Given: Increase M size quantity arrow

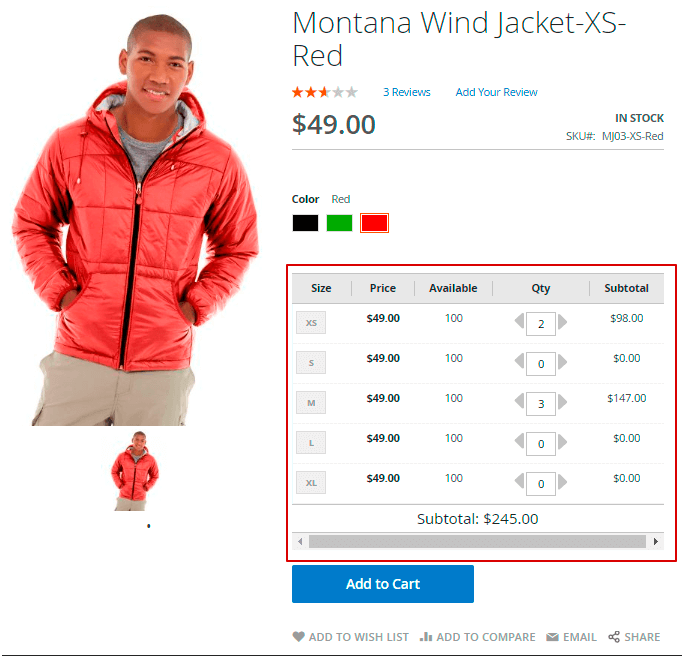Looking at the screenshot, I should pos(563,402).
